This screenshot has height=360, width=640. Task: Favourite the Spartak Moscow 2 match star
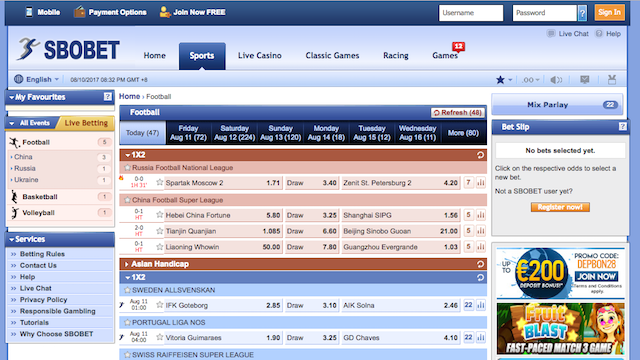click(x=160, y=182)
